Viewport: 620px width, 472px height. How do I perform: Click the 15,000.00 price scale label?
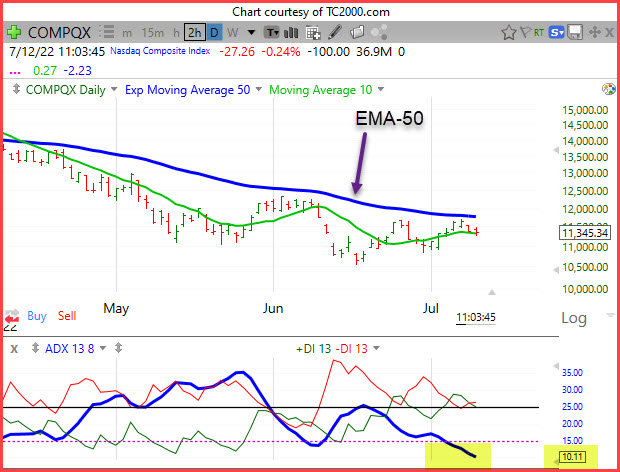tap(585, 110)
